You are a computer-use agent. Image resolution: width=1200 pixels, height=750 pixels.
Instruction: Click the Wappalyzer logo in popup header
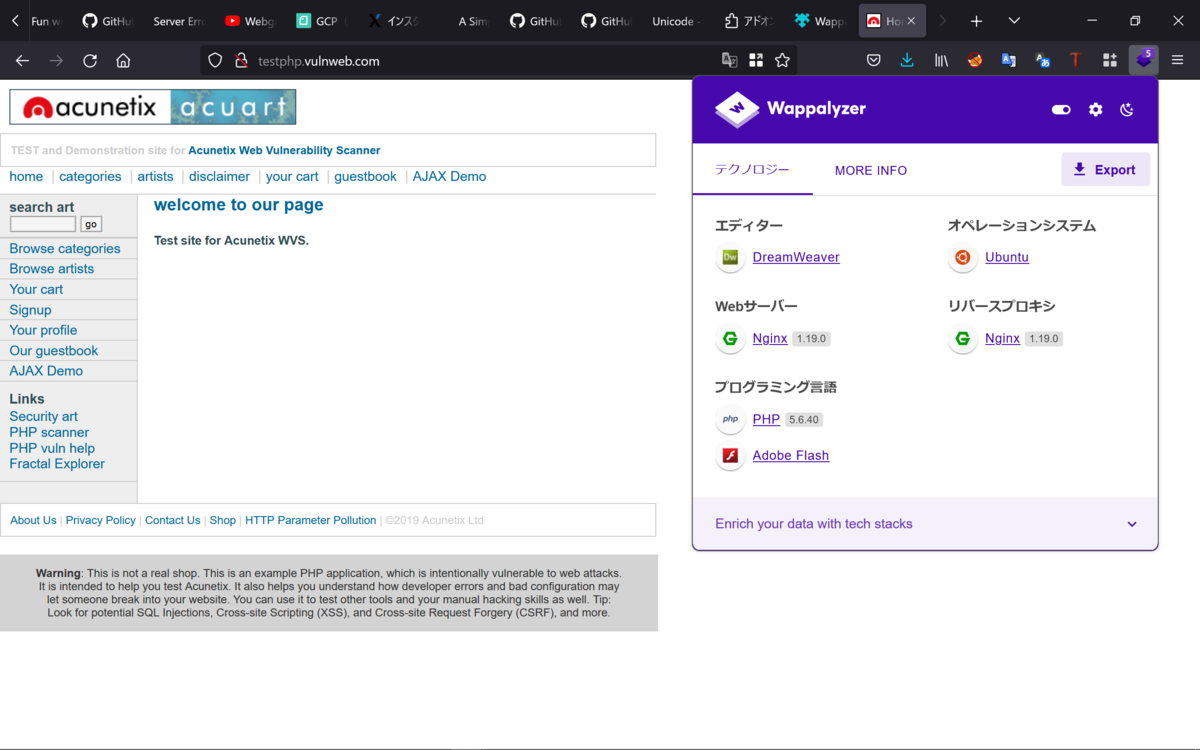click(791, 110)
